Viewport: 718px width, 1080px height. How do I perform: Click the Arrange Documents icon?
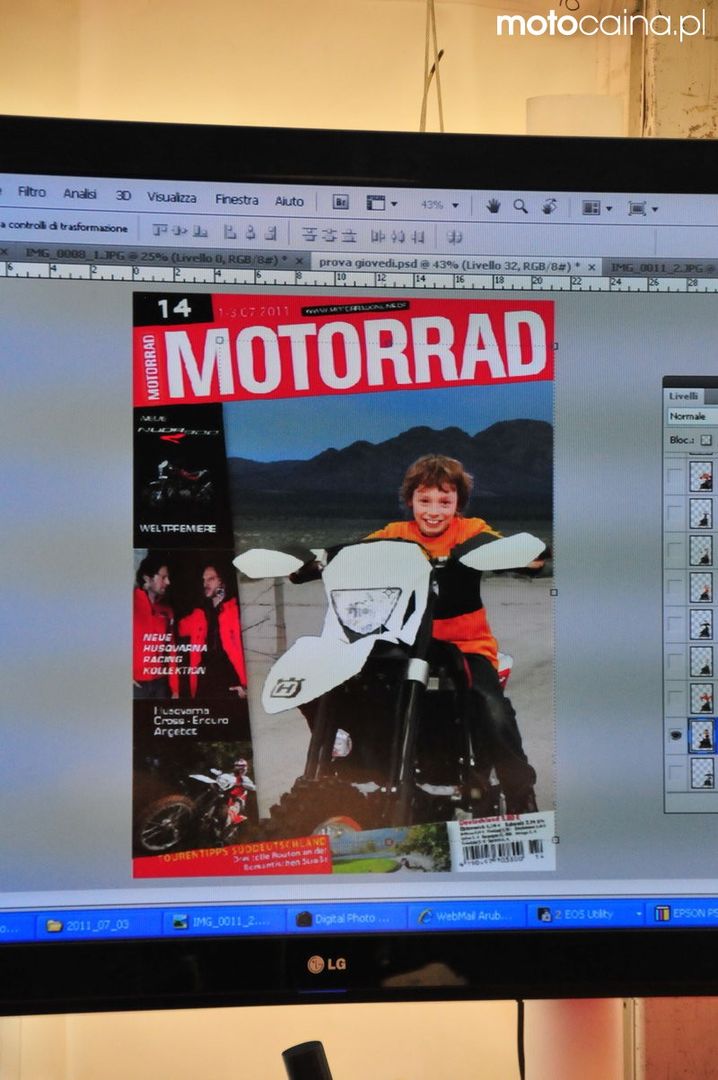[591, 207]
